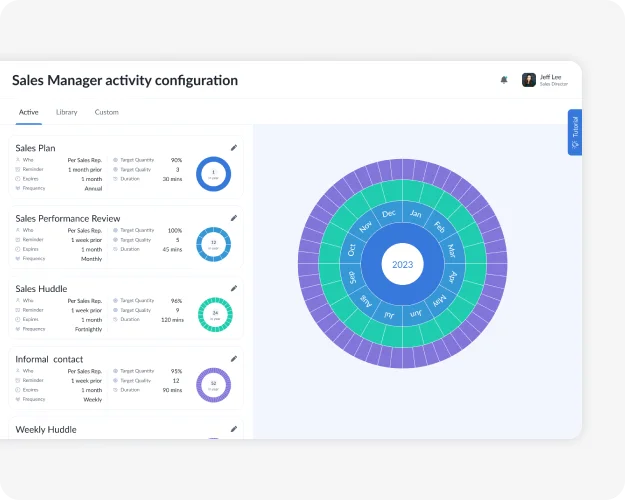Open the Library tab
Viewport: 625px width, 500px height.
(x=66, y=112)
